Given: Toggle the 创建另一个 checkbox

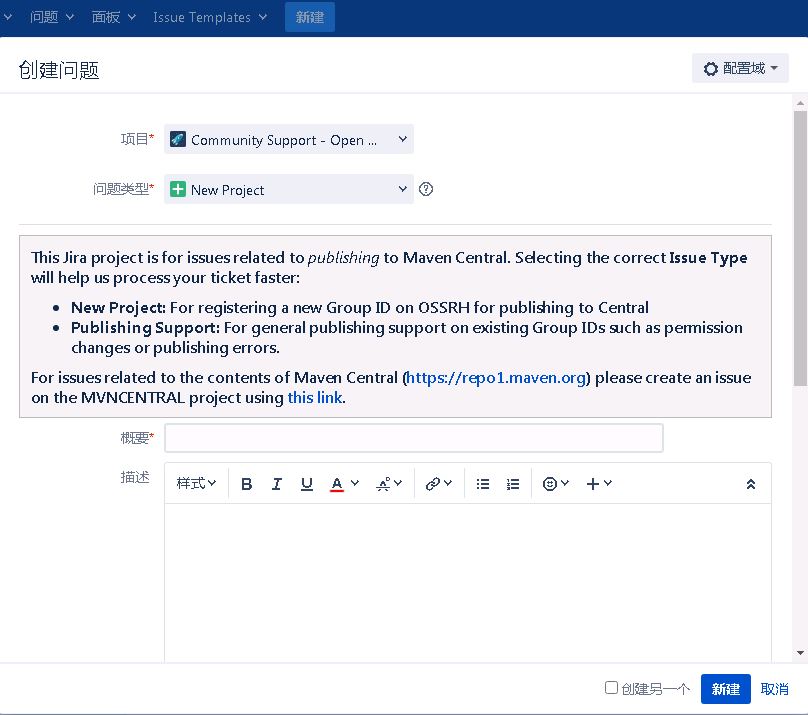Looking at the screenshot, I should pos(611,688).
